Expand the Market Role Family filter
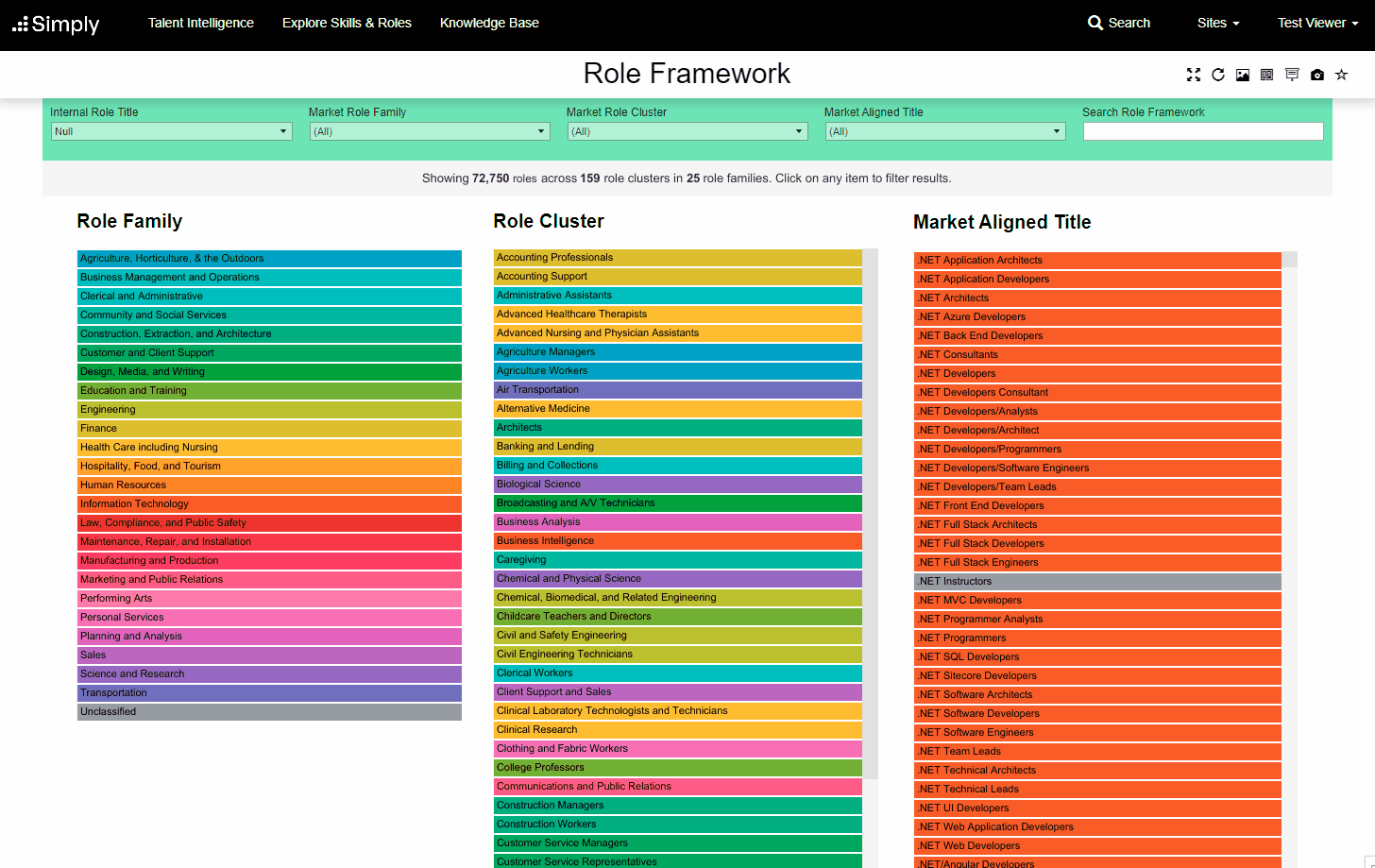The height and width of the screenshot is (868, 1375). click(430, 131)
